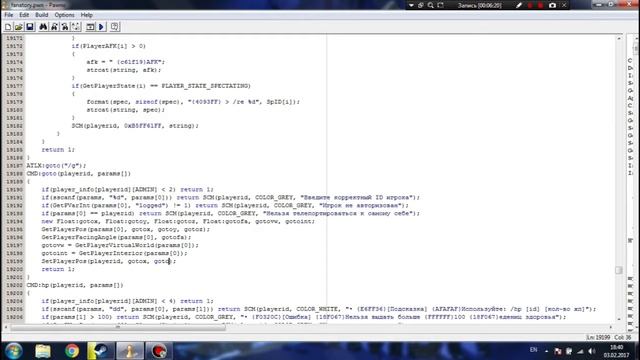Click the strcat(string, spec); line
640x360 pixels.
tap(126, 110)
